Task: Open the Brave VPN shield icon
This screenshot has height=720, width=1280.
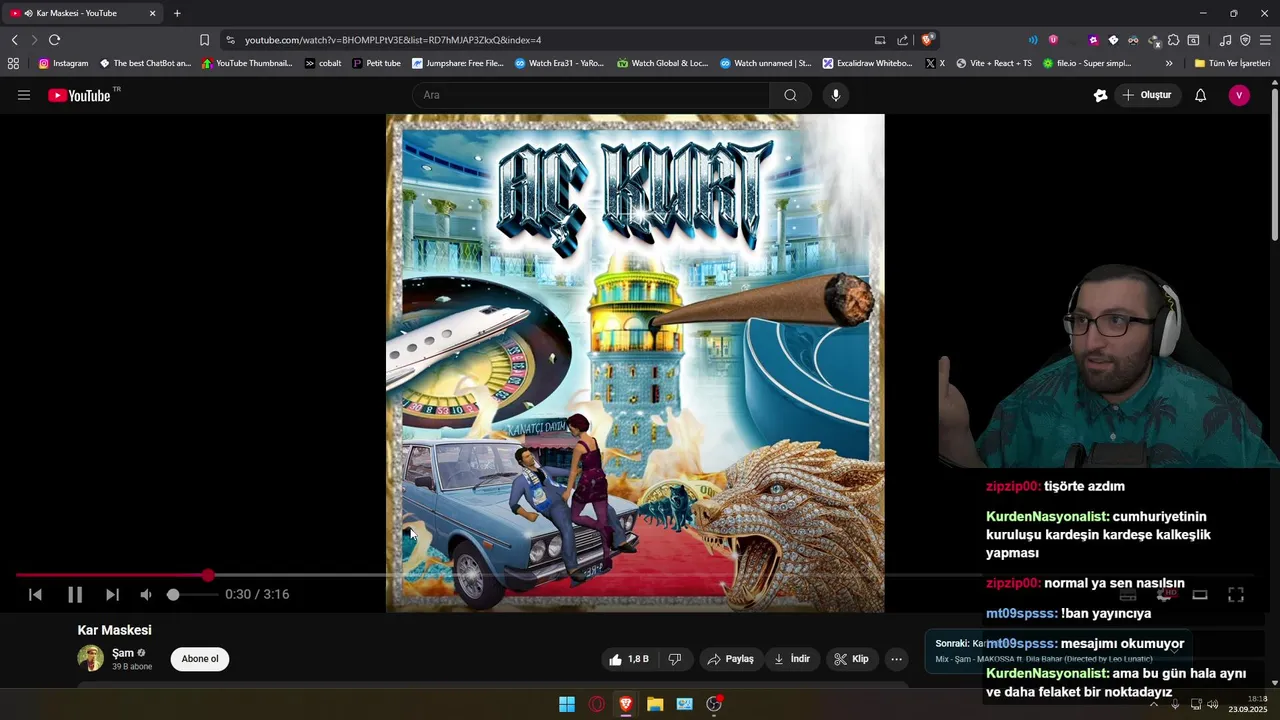Action: 1245,40
